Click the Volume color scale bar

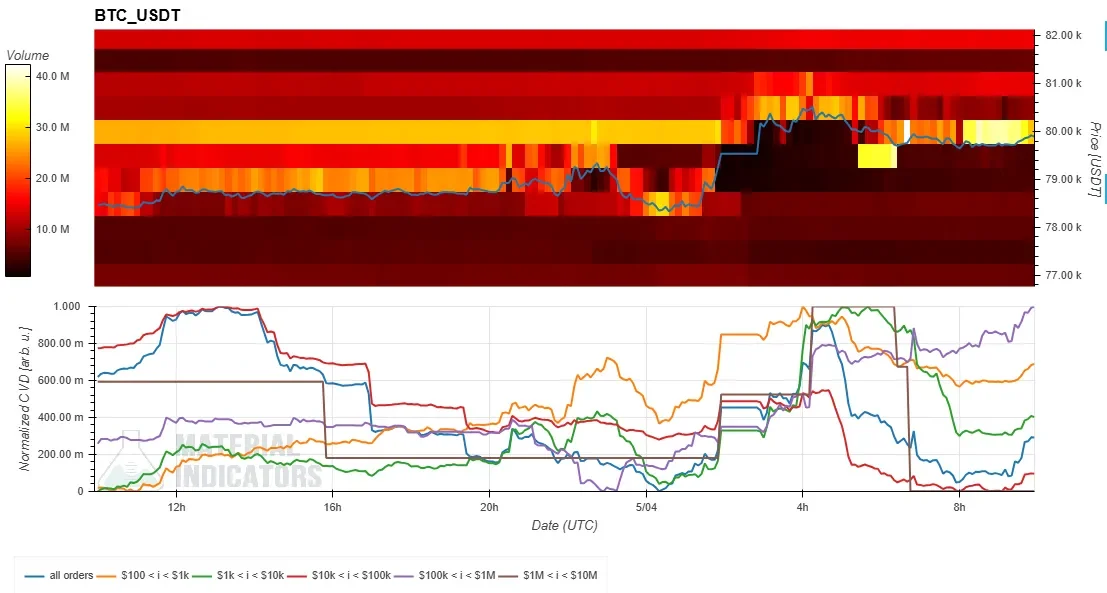click(18, 170)
